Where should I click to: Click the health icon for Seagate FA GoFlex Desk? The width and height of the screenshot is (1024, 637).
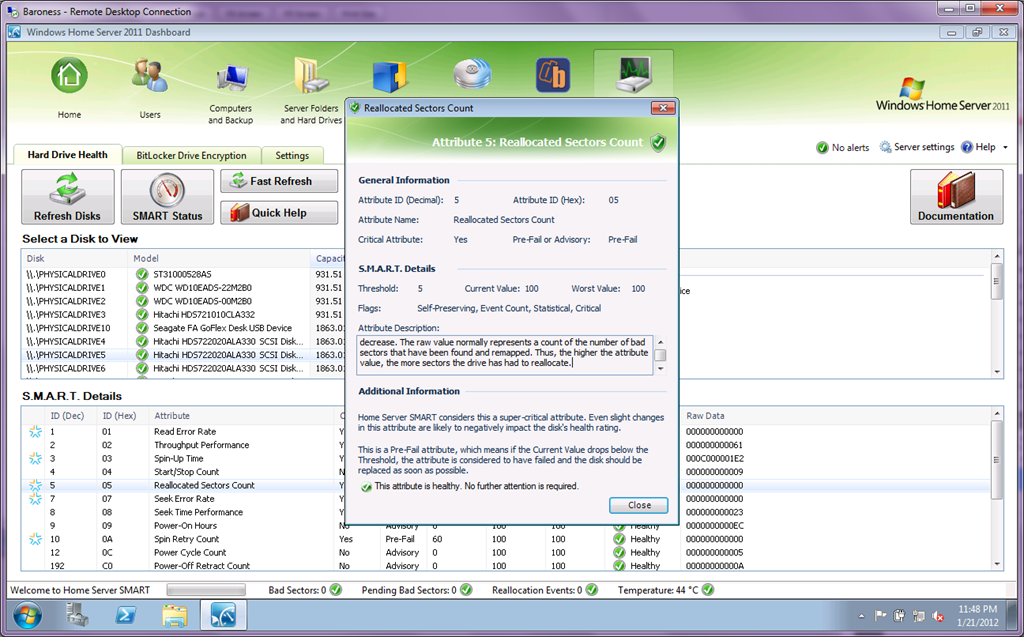pyautogui.click(x=142, y=328)
